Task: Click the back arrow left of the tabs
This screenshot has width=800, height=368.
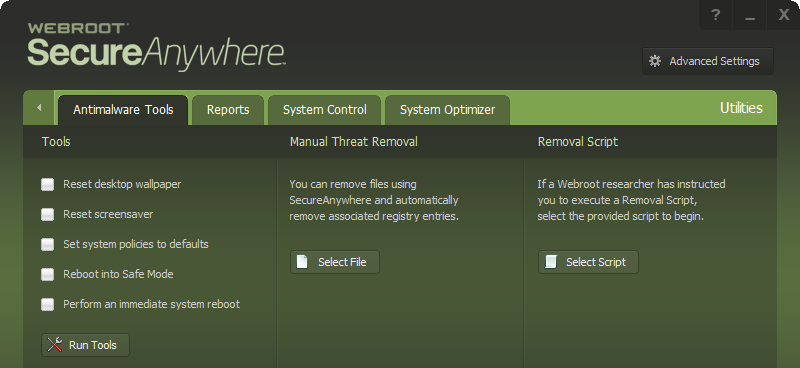Action: (39, 108)
